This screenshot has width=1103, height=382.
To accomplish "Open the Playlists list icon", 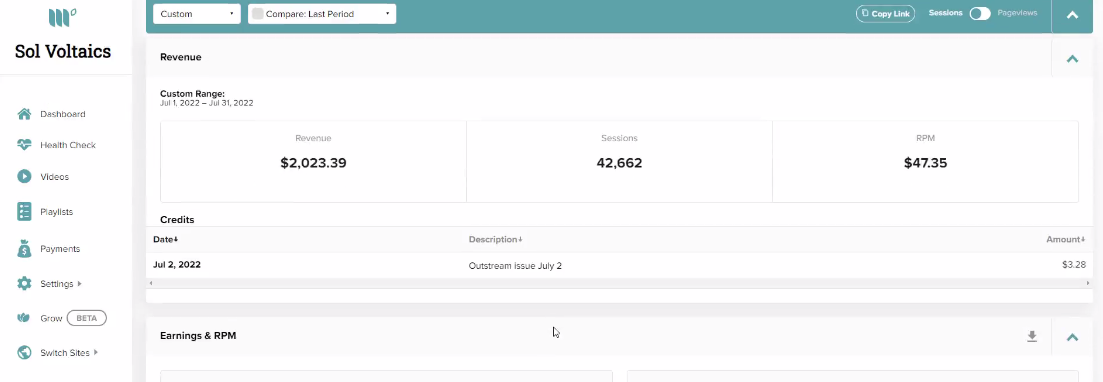I will [x=25, y=211].
